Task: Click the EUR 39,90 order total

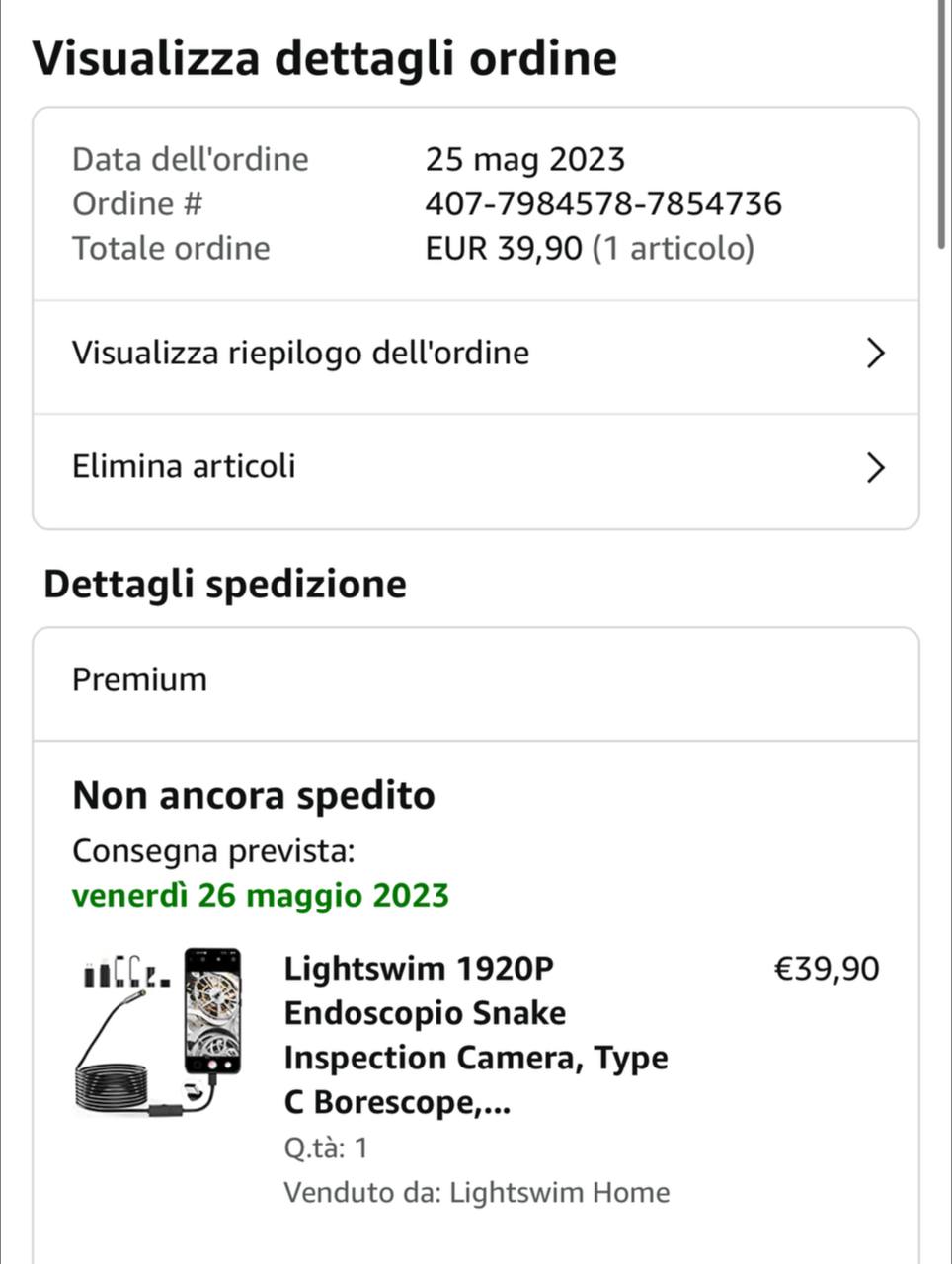Action: click(504, 249)
